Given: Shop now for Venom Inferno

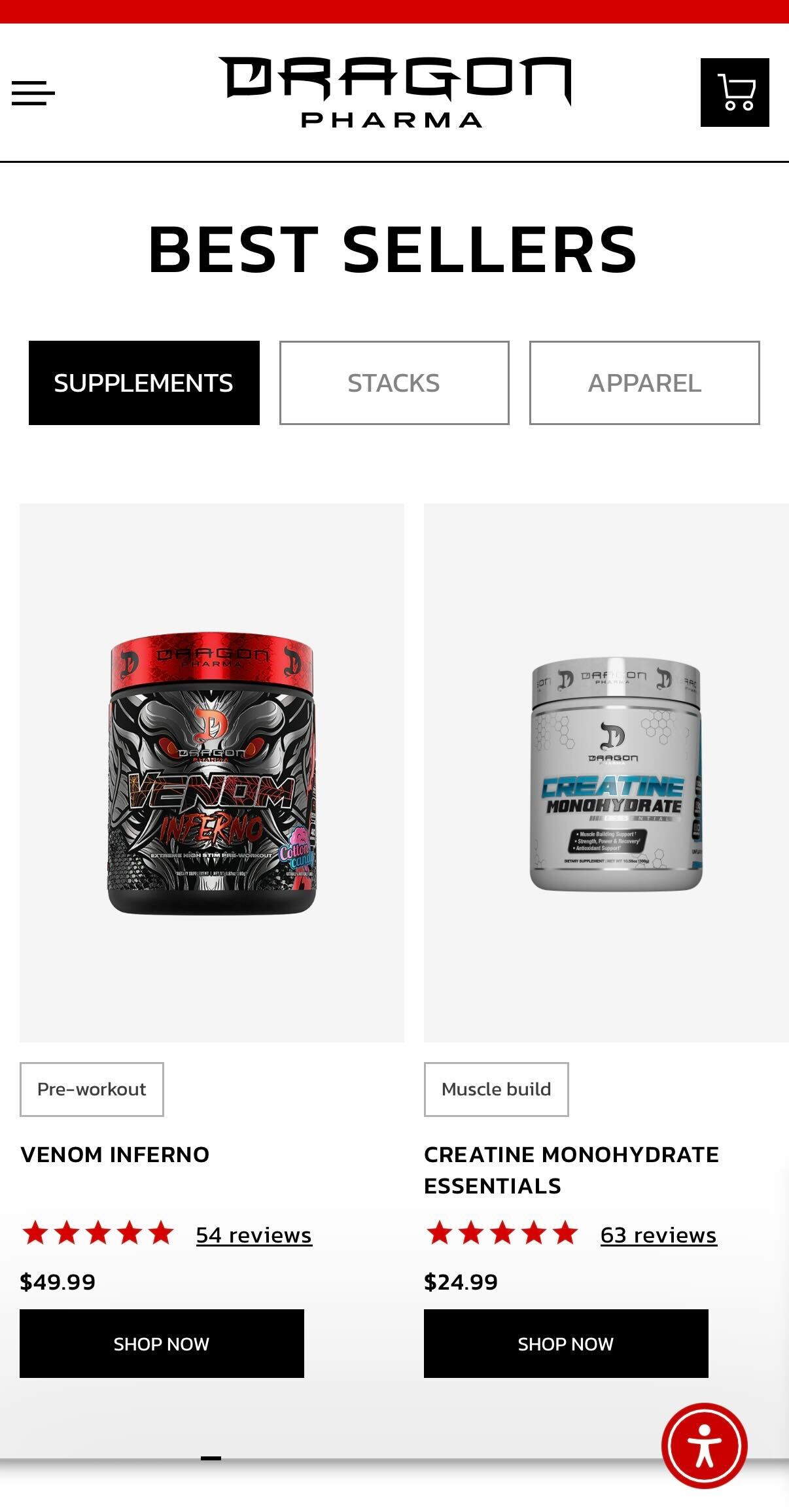Looking at the screenshot, I should 162,1343.
